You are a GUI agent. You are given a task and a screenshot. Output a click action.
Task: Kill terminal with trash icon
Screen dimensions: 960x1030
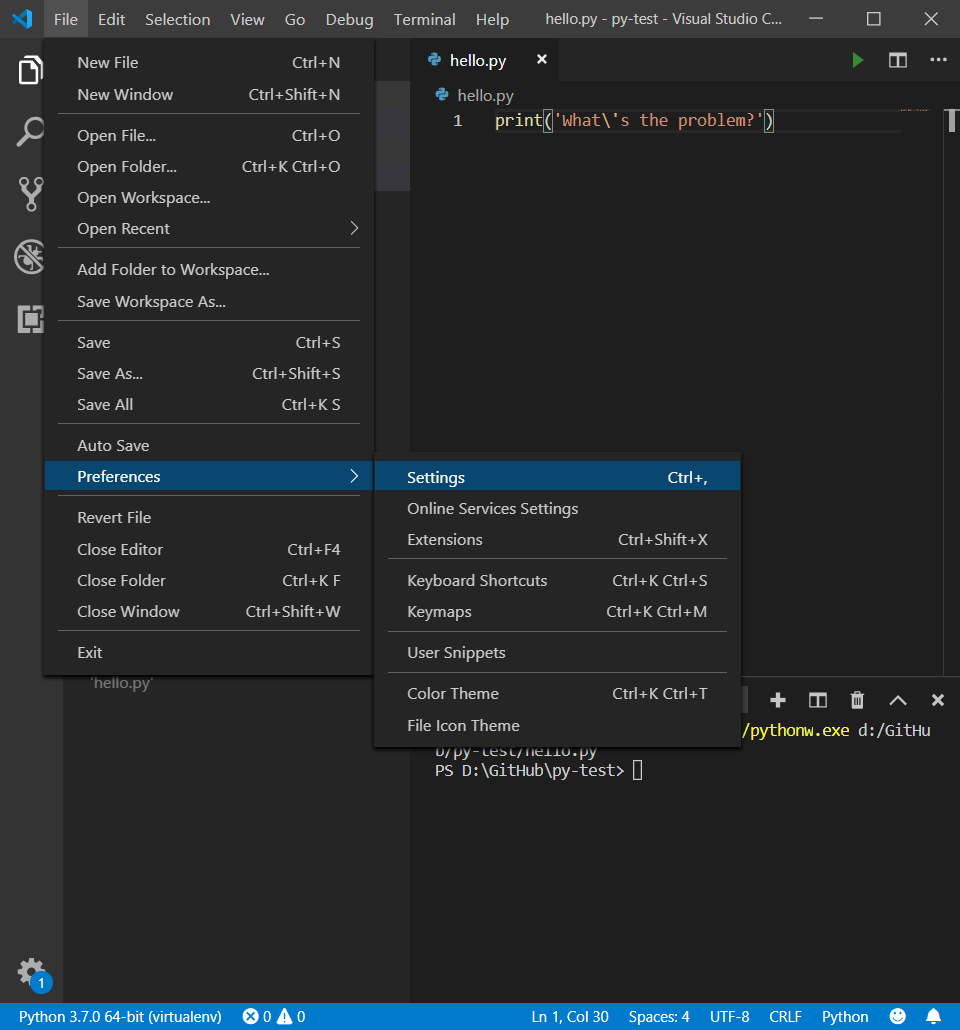857,700
